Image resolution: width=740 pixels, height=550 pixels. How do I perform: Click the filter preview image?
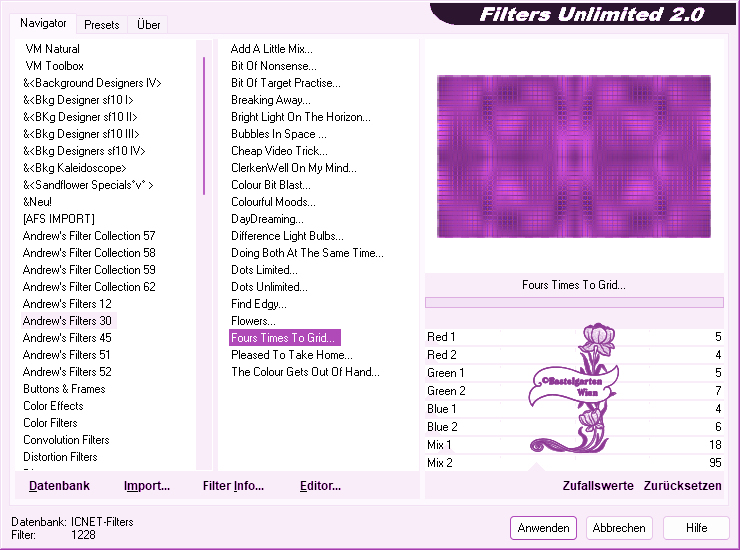pyautogui.click(x=573, y=156)
